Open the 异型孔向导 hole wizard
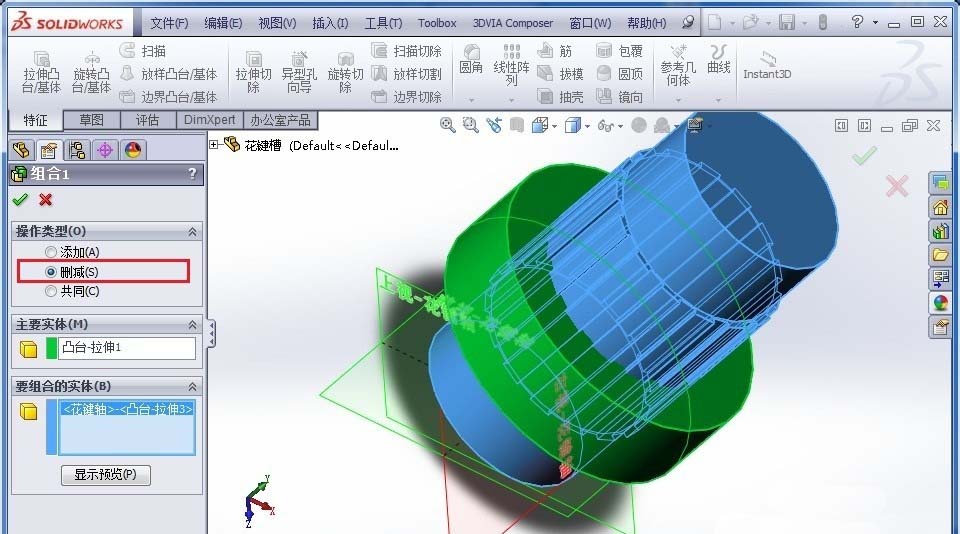The image size is (960, 534). [x=299, y=72]
